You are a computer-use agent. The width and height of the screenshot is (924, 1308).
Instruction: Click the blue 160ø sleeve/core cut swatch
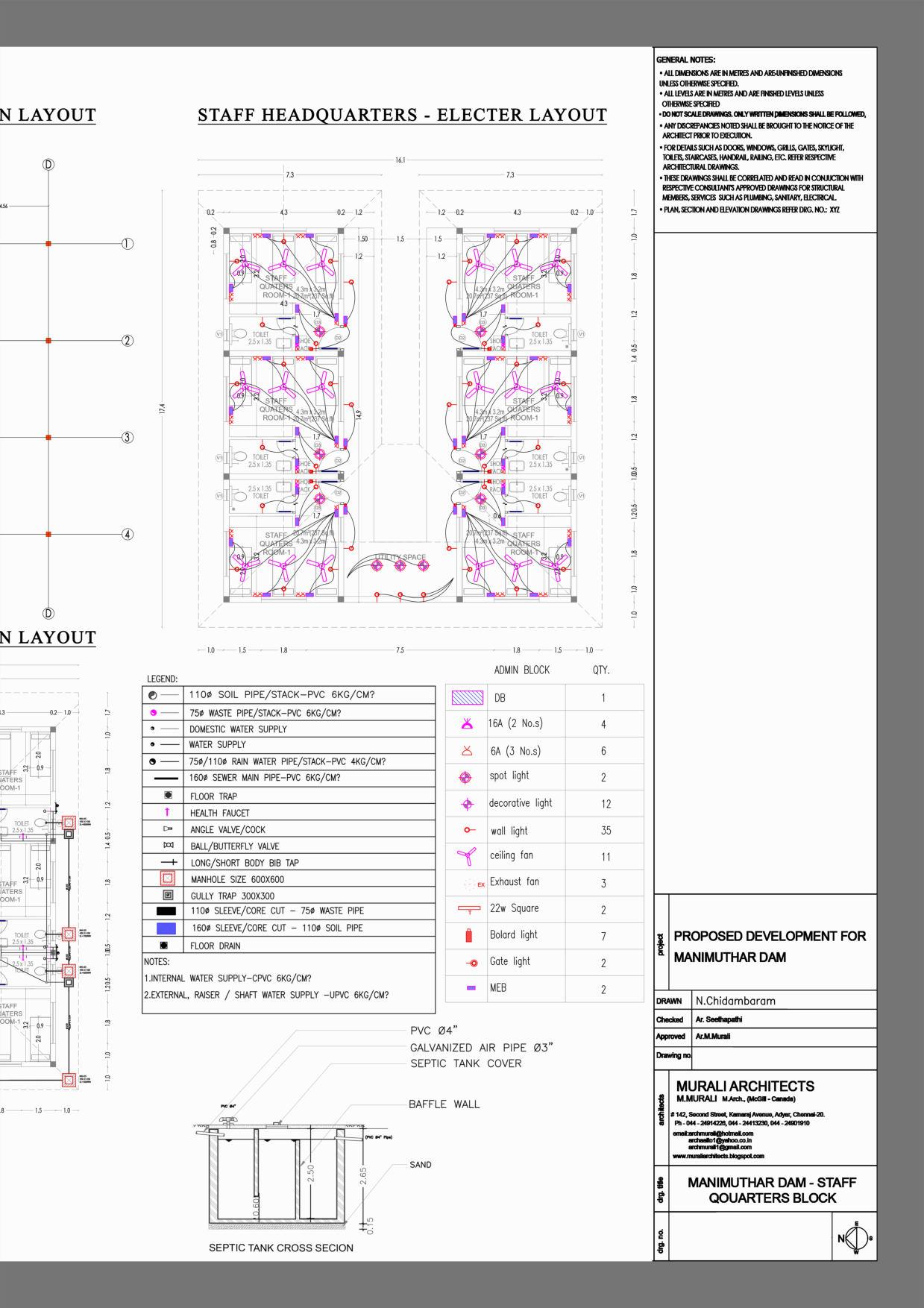click(x=166, y=928)
